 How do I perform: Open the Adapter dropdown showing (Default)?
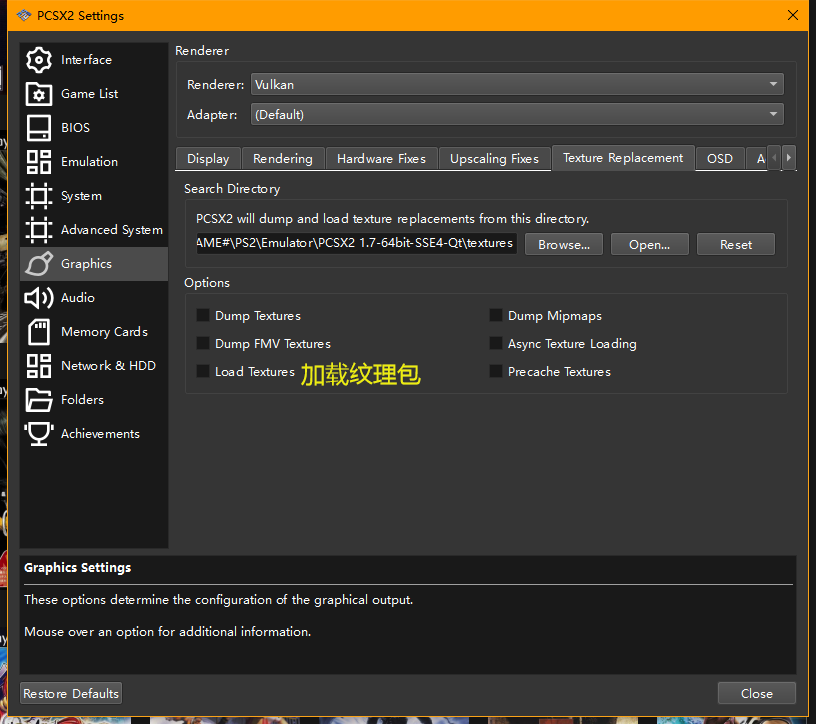coord(517,115)
